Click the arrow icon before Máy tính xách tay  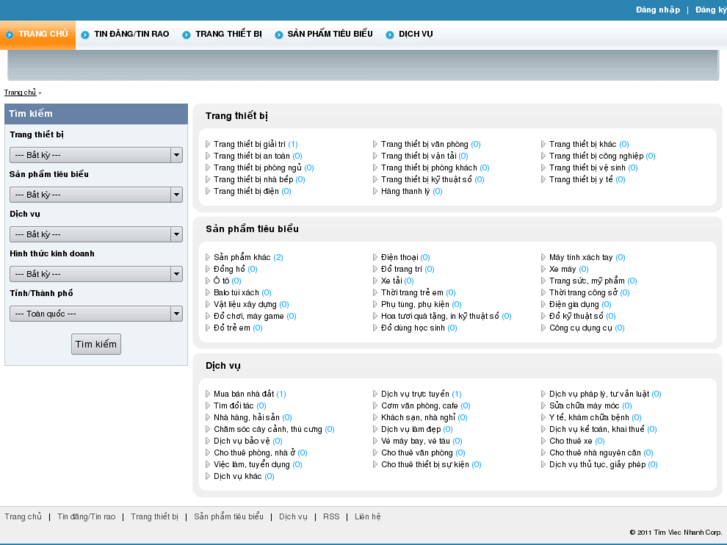tap(543, 257)
